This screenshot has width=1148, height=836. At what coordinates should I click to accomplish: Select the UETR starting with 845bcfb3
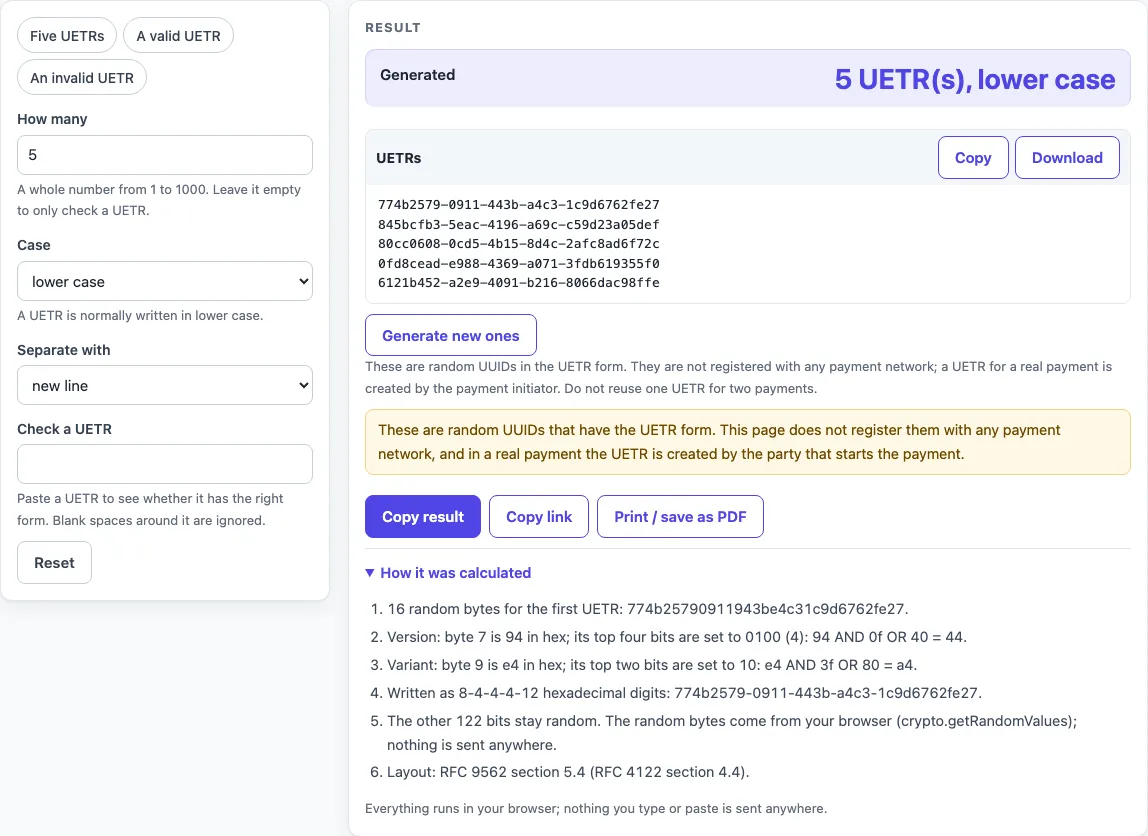click(x=518, y=225)
